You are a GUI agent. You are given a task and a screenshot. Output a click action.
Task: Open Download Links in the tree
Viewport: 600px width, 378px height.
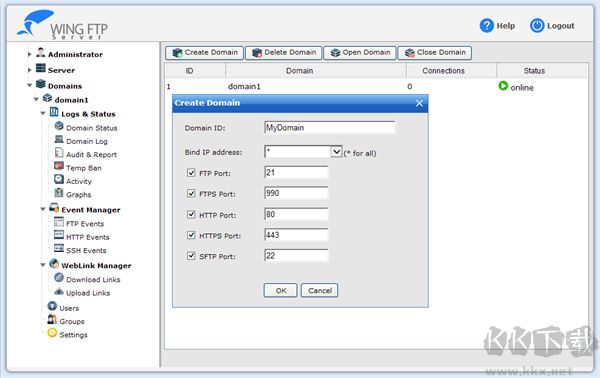point(93,279)
